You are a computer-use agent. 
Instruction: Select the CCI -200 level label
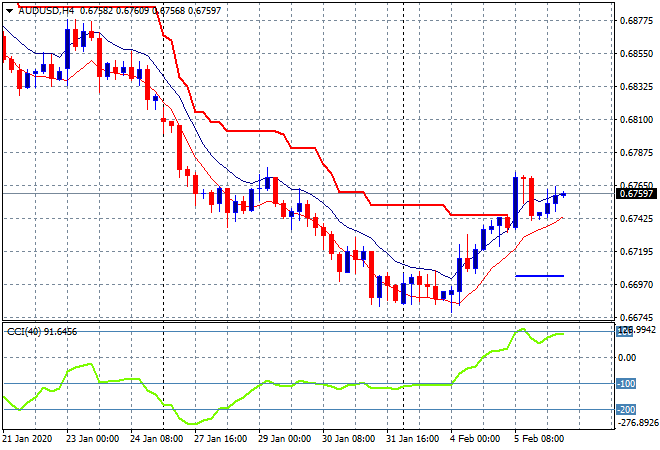click(626, 410)
